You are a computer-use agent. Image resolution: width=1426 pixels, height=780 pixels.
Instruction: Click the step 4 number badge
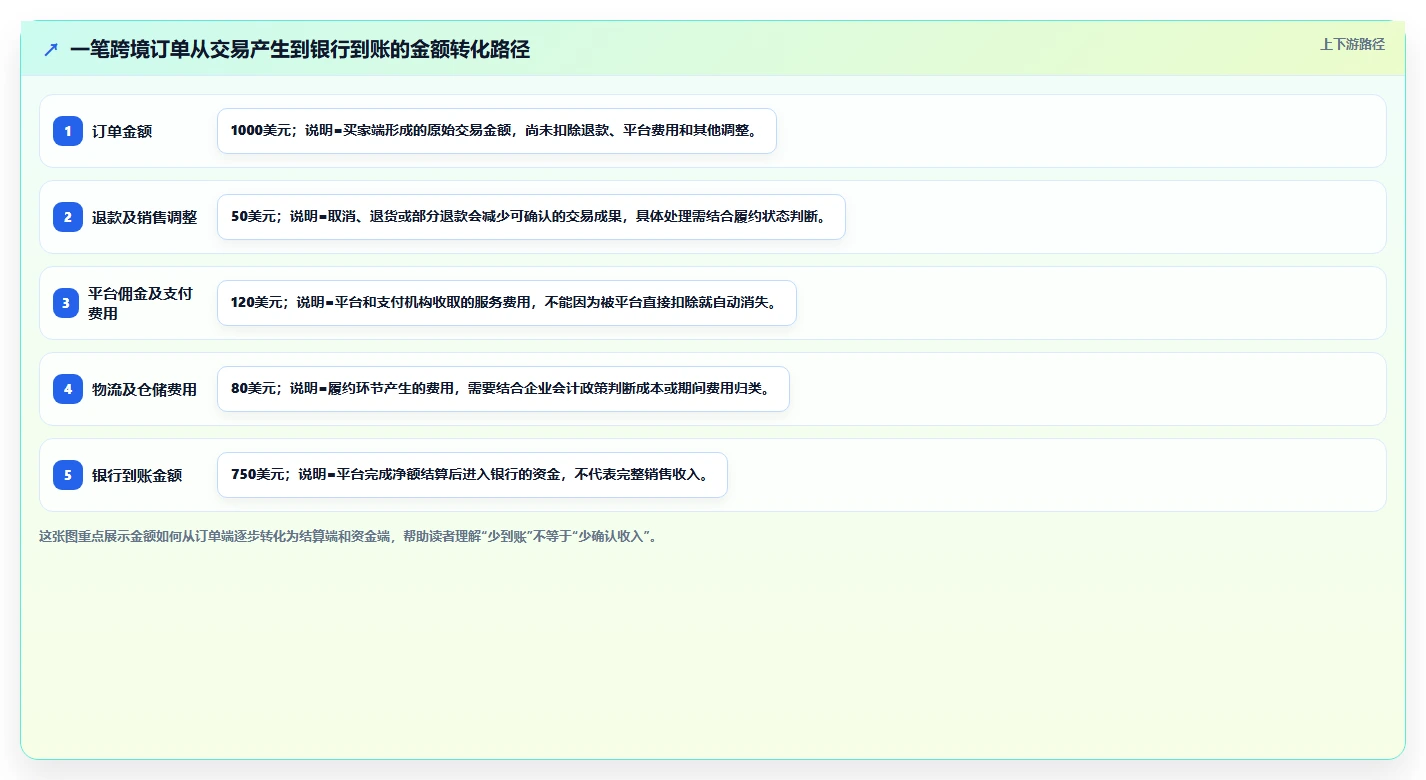(x=68, y=389)
